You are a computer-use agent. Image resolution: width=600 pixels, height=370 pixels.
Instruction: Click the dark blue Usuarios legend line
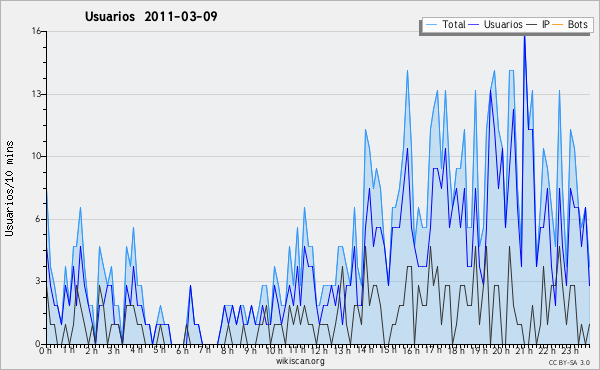point(474,25)
